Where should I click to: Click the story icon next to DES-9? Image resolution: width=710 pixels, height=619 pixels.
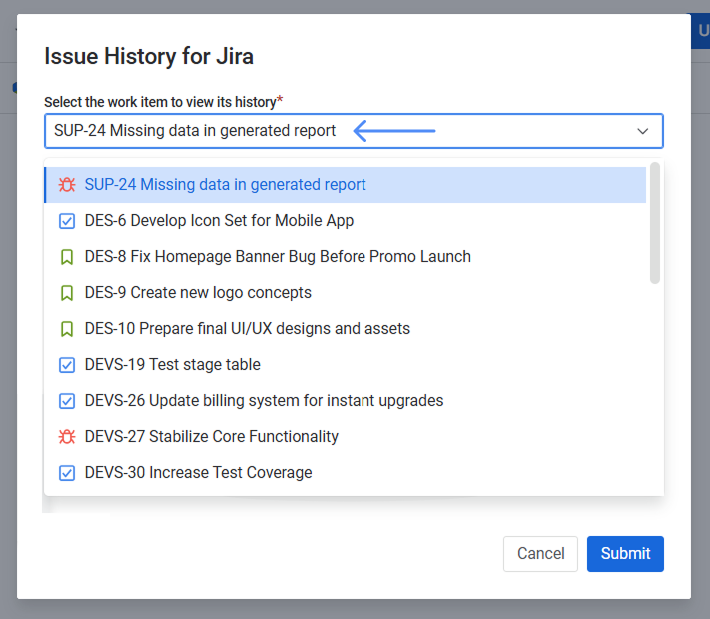(x=67, y=293)
